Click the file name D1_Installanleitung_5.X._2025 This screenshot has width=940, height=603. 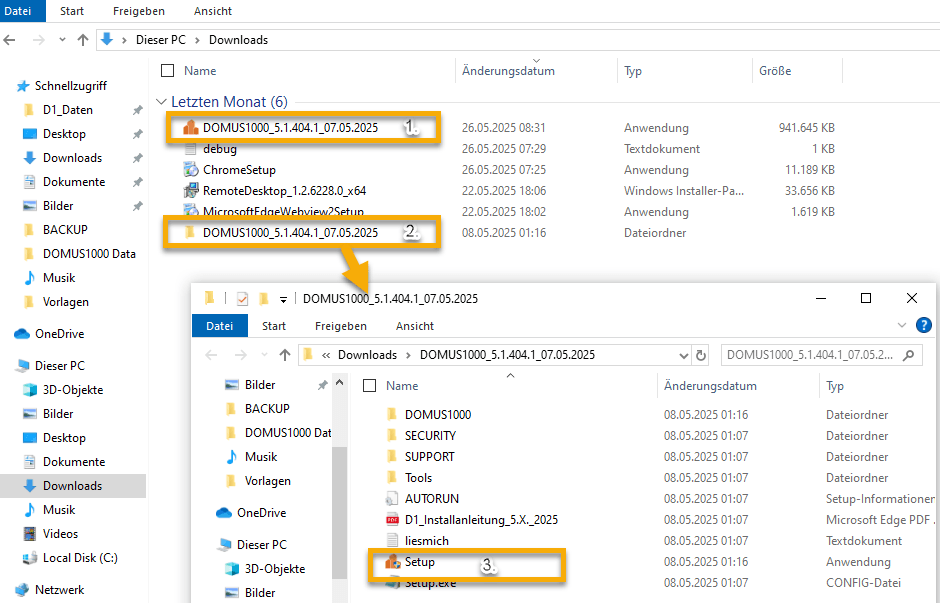tap(481, 520)
